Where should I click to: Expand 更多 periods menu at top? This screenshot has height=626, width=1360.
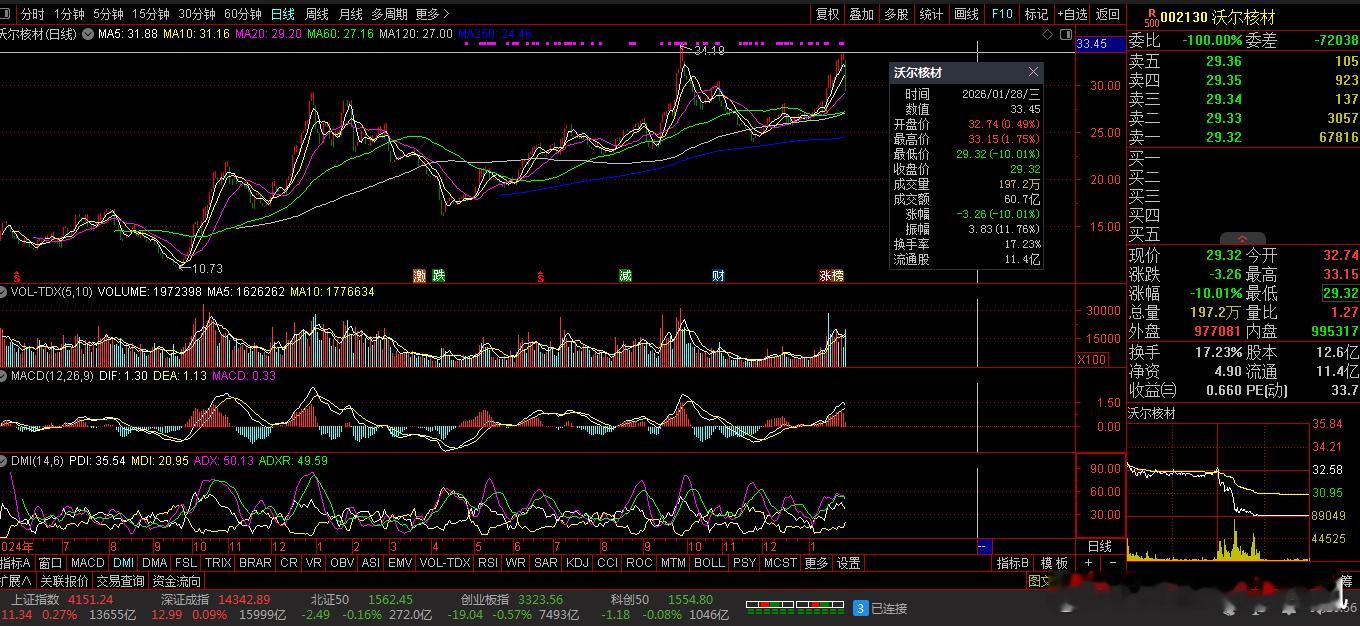click(431, 14)
